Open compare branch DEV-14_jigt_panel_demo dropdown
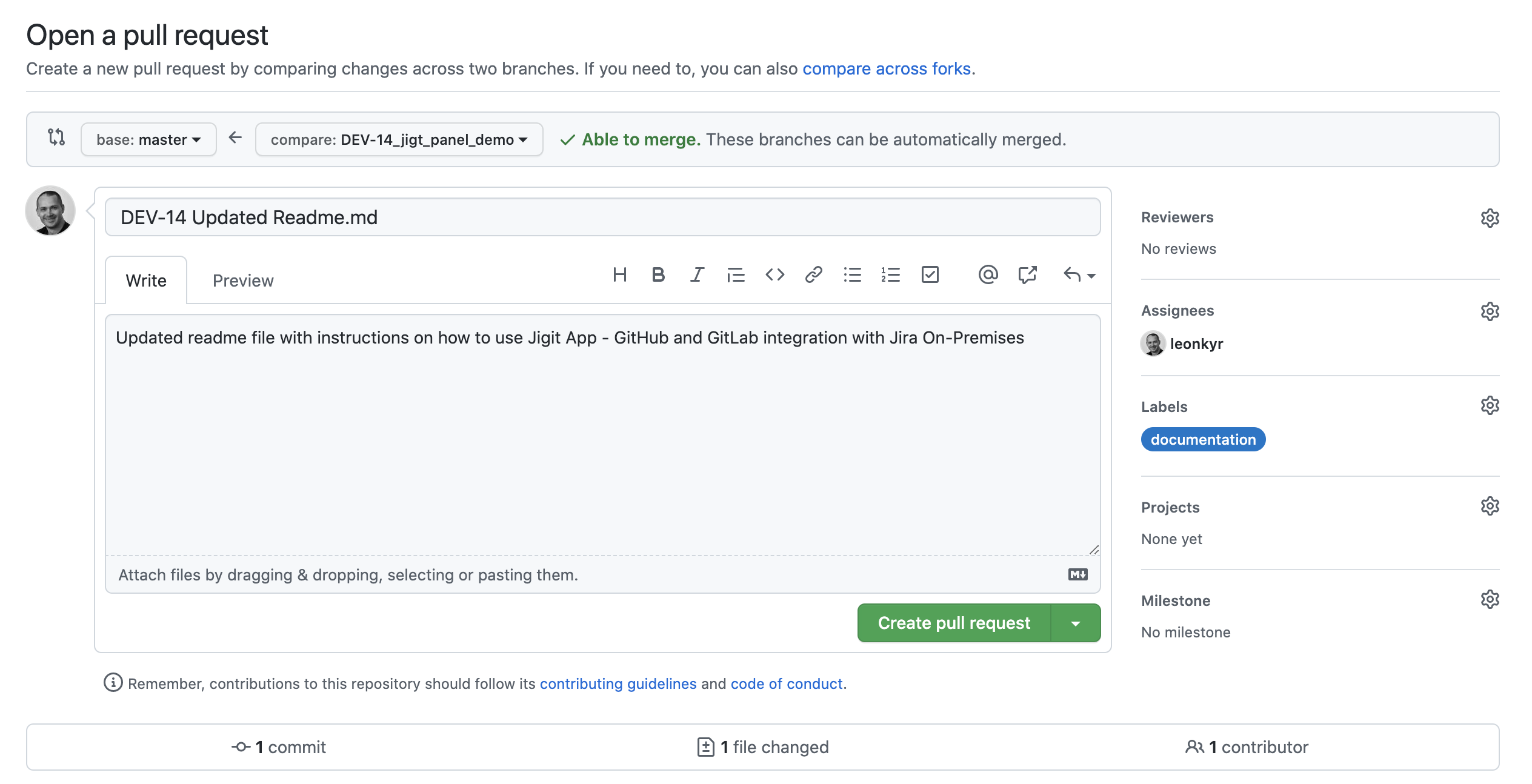 [399, 139]
